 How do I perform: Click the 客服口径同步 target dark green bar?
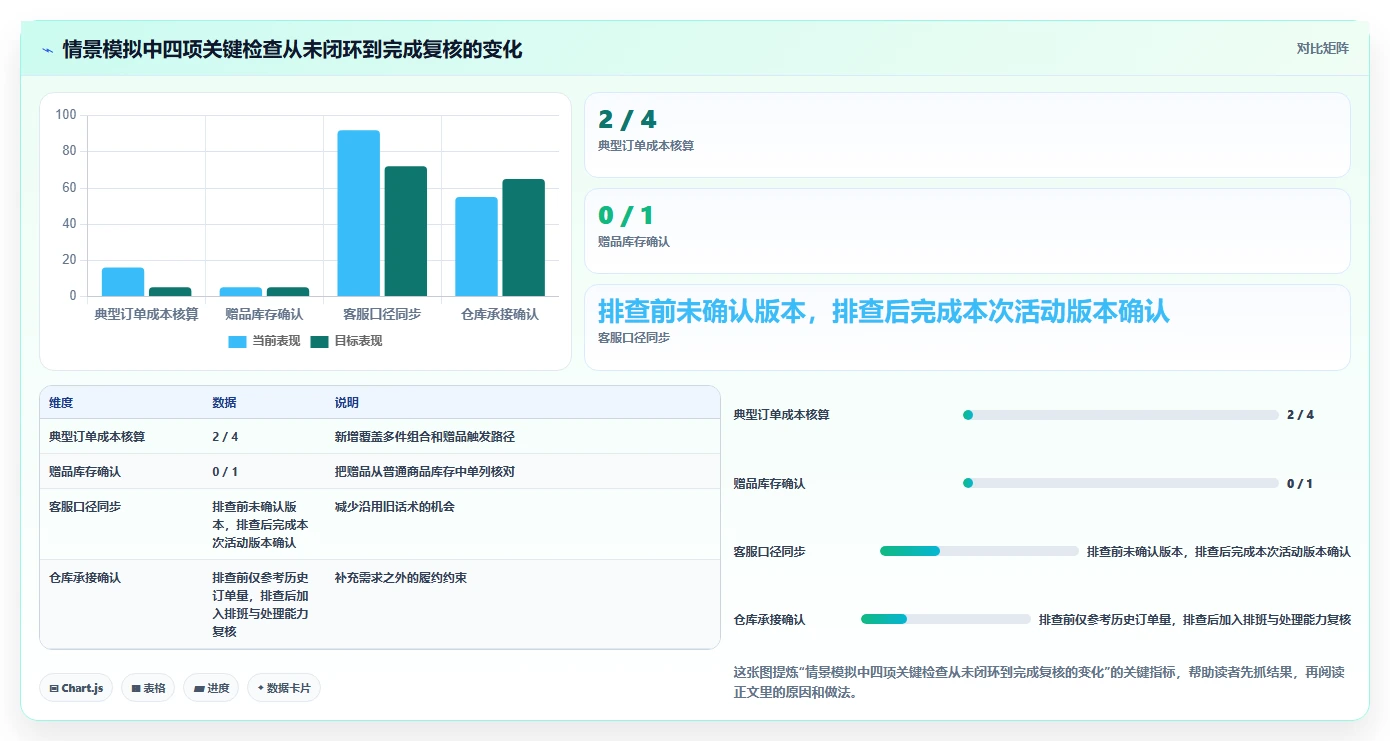point(405,231)
